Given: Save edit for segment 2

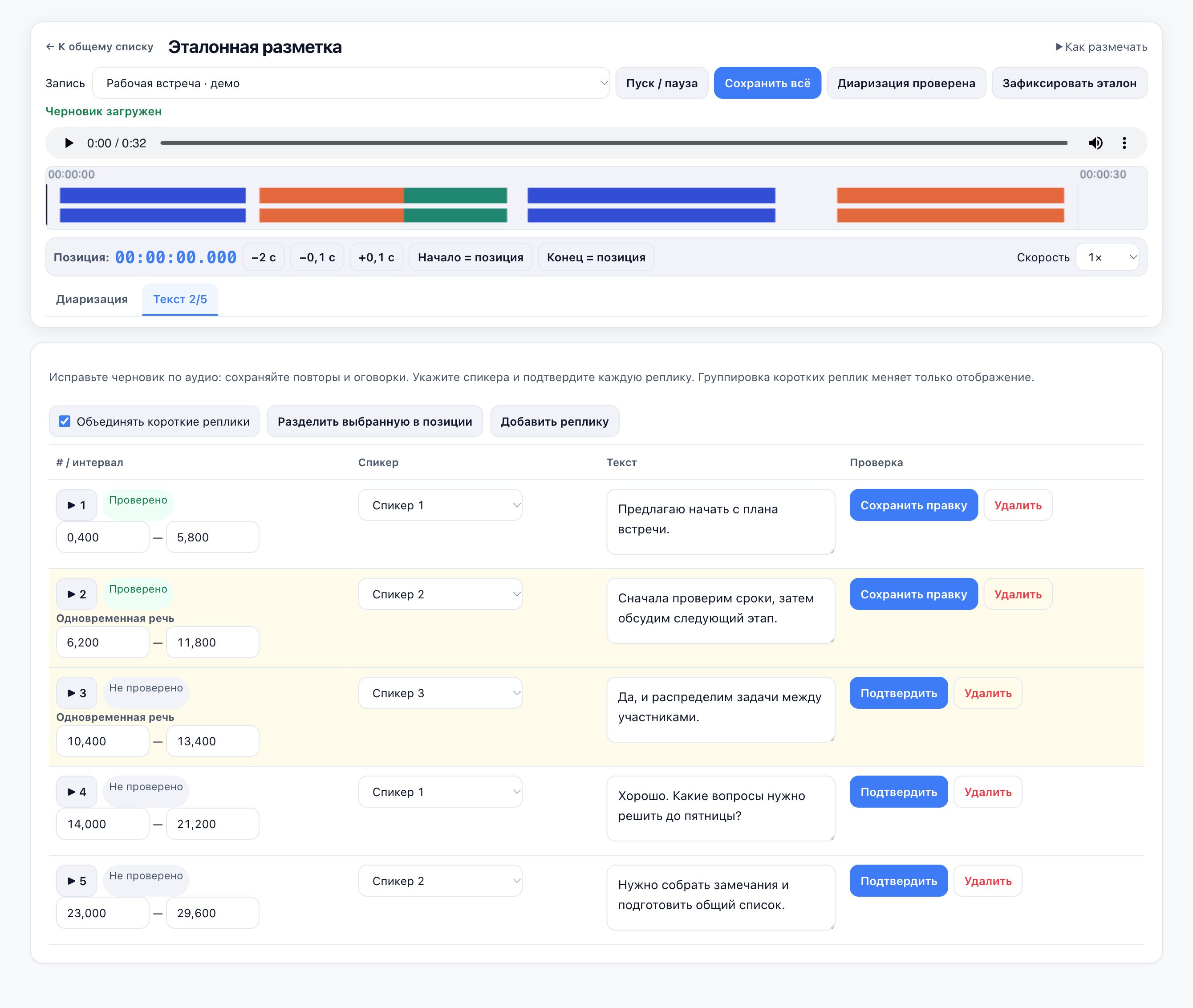Looking at the screenshot, I should [x=913, y=594].
